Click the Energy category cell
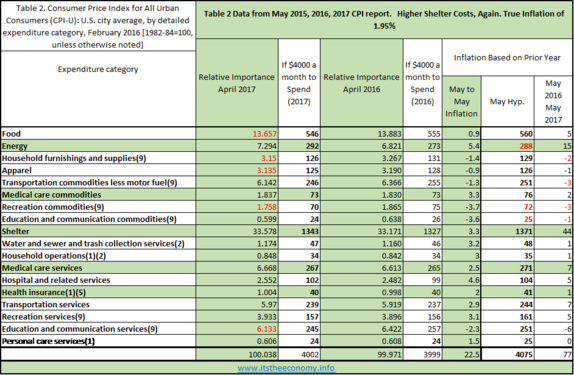 98,146
